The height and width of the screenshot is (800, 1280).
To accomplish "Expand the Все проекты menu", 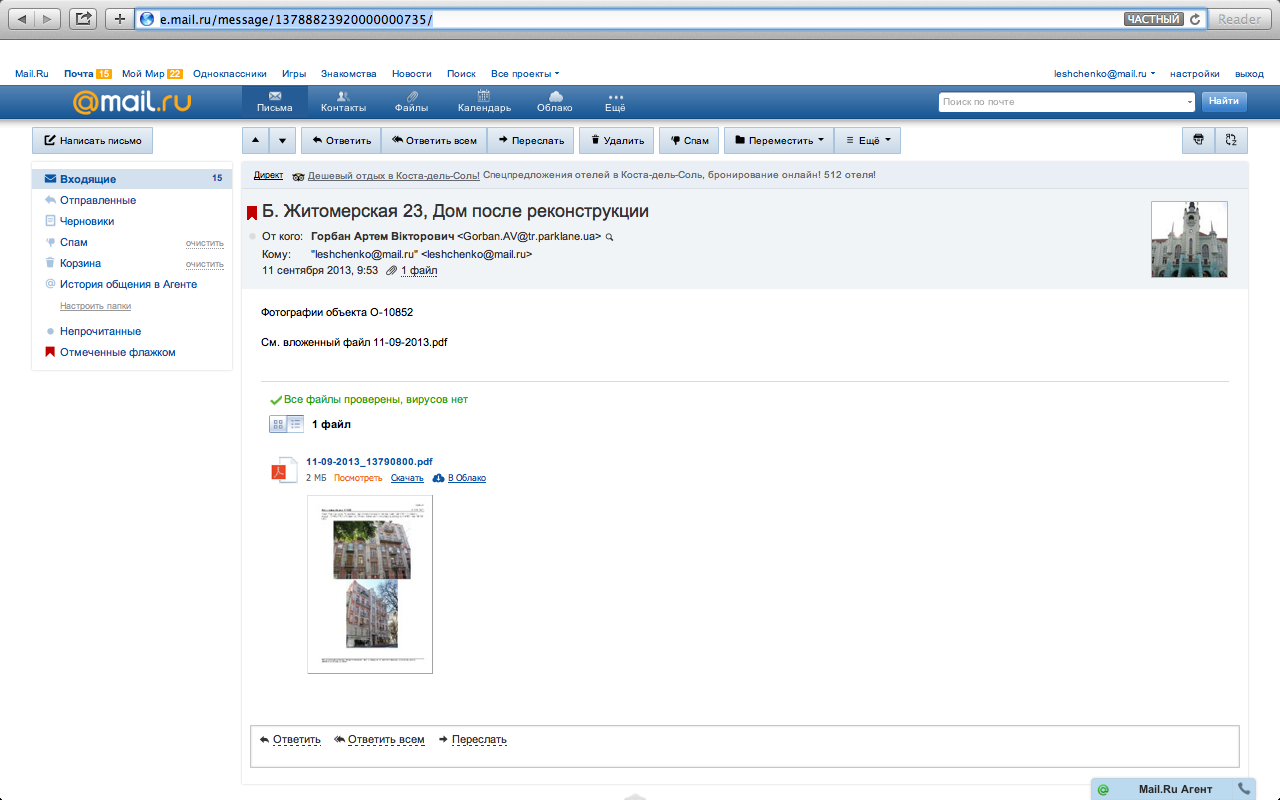I will coord(524,74).
